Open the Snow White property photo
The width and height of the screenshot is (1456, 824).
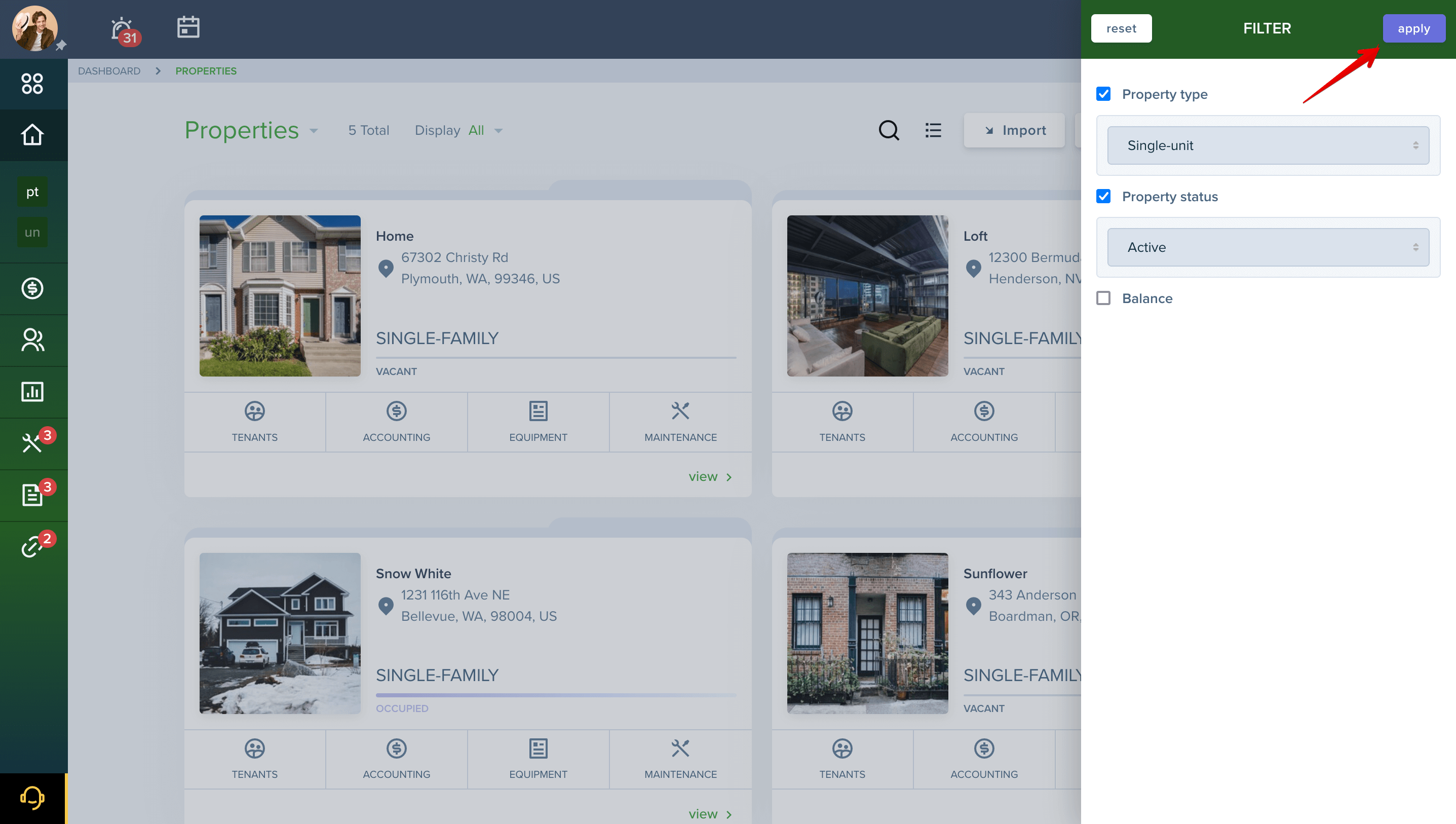click(280, 633)
